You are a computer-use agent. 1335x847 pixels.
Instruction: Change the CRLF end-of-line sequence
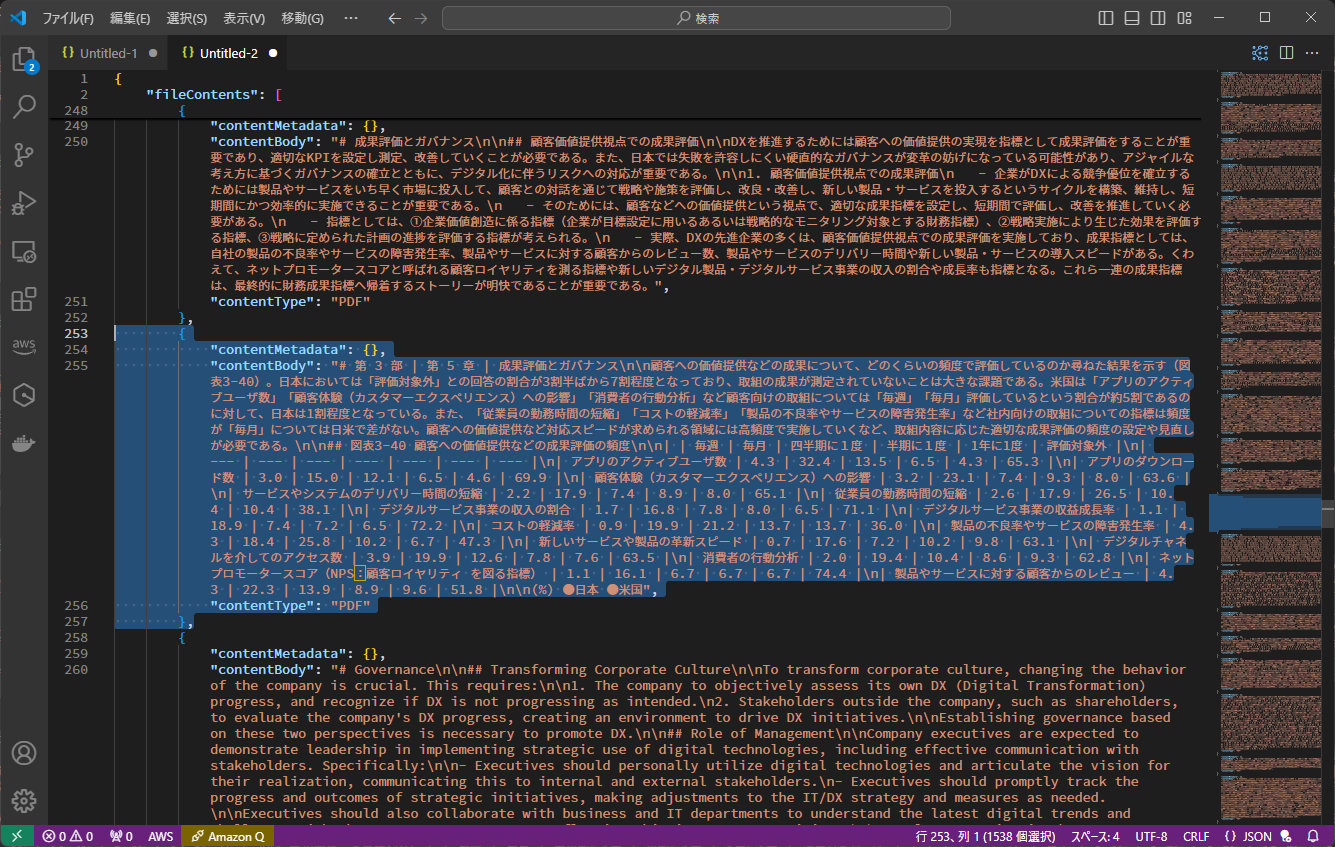[1196, 836]
